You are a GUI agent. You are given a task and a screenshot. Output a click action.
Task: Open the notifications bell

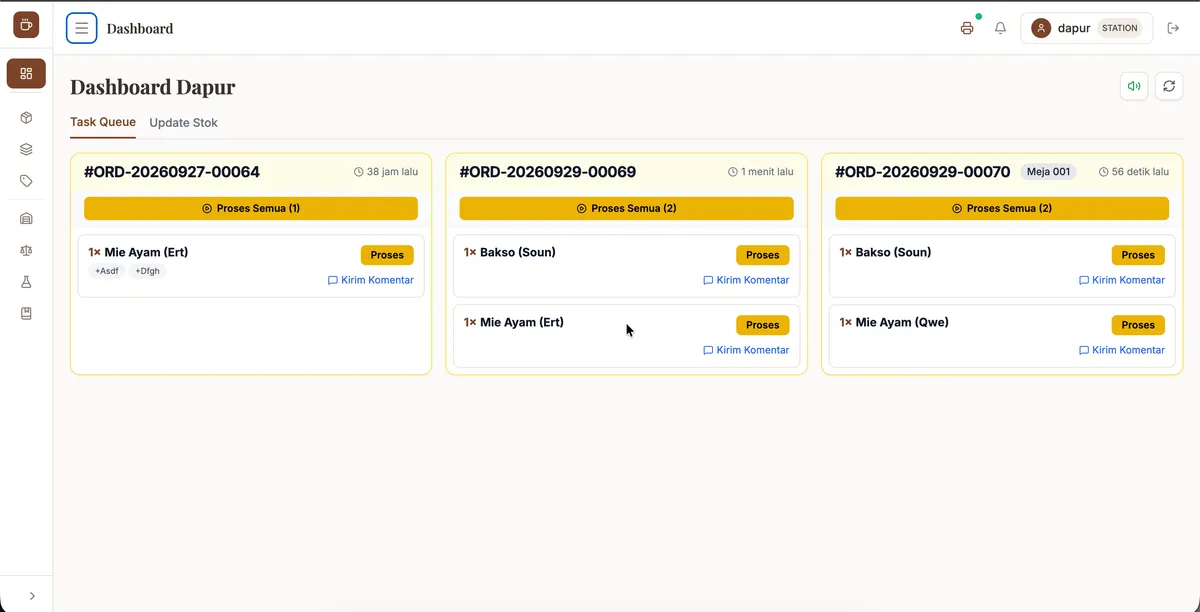1000,28
